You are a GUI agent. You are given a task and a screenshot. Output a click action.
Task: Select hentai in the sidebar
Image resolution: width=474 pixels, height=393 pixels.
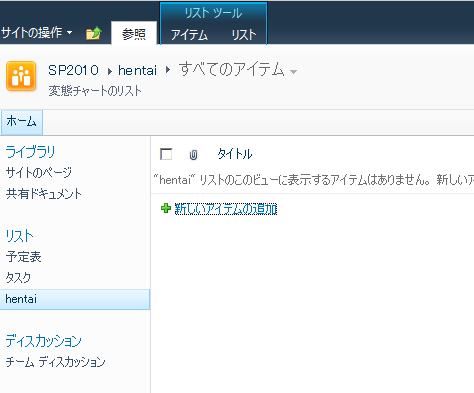75,299
